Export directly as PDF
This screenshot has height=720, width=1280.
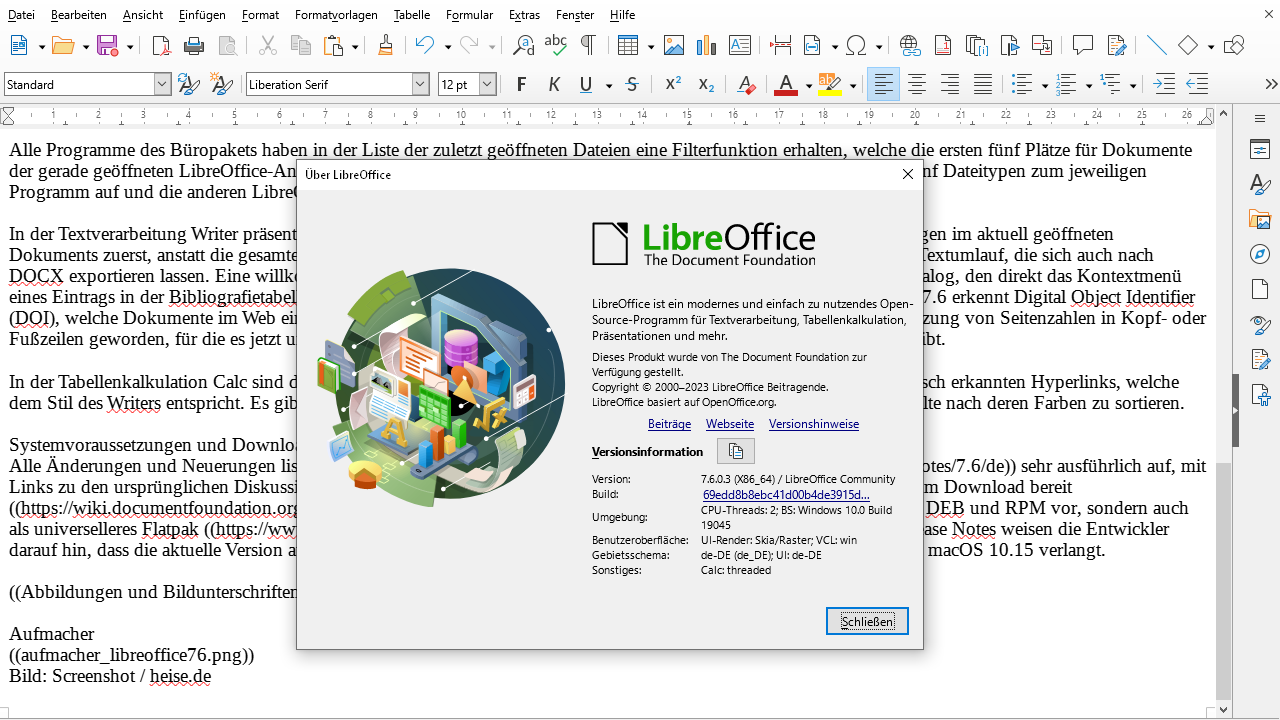(x=161, y=45)
